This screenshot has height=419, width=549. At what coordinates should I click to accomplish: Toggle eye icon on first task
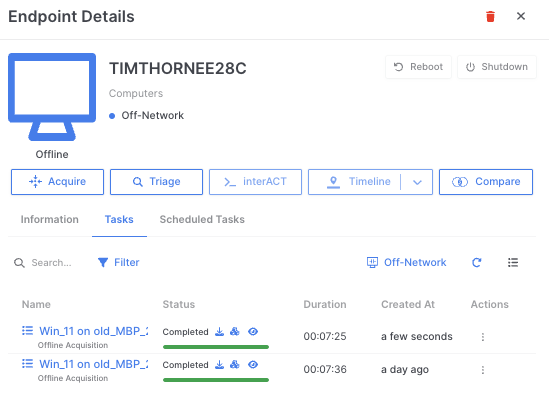coord(253,331)
